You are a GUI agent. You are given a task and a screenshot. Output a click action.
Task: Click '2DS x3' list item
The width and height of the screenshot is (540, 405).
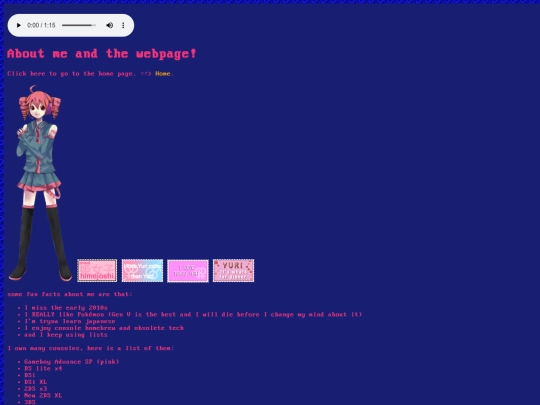tap(35, 388)
